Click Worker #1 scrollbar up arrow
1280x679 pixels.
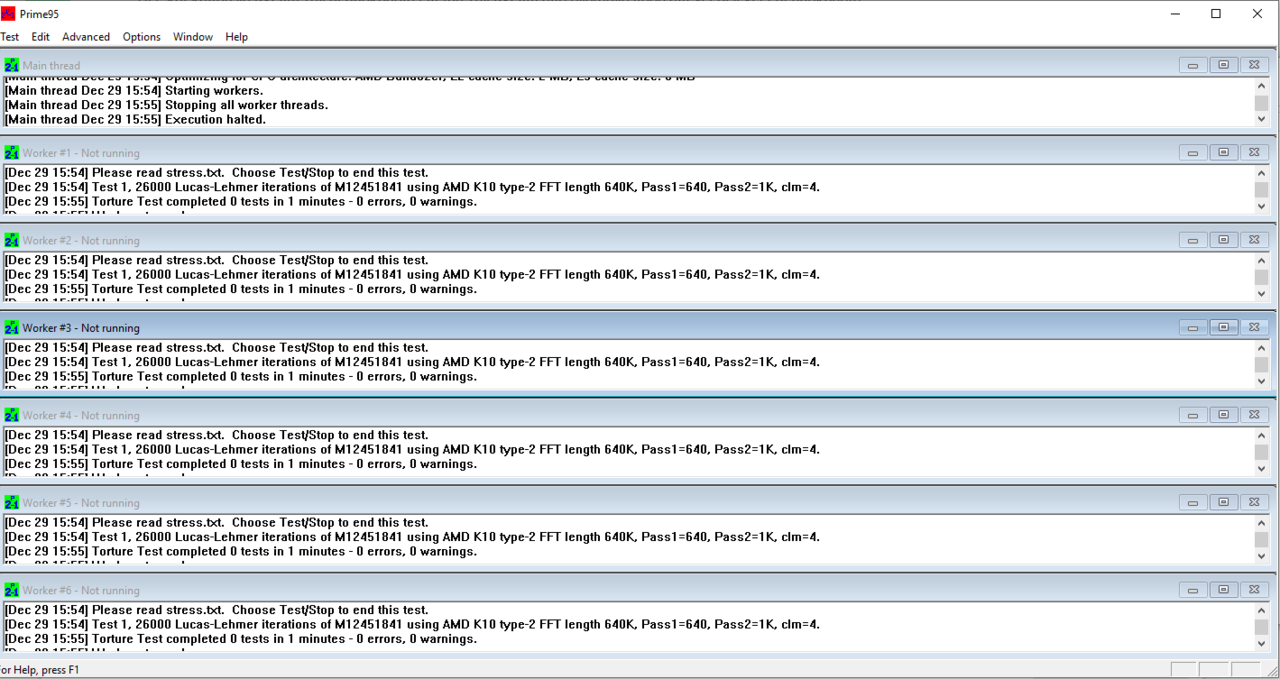click(x=1261, y=173)
